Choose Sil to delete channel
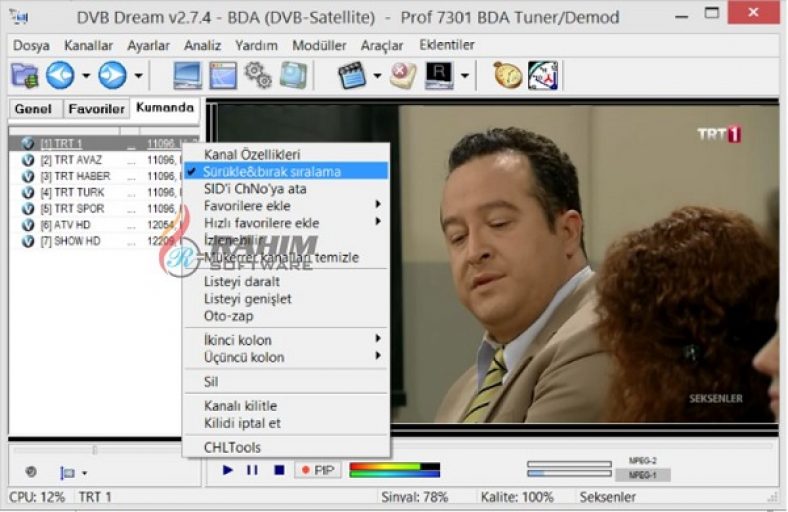This screenshot has width=788, height=512. pyautogui.click(x=286, y=382)
